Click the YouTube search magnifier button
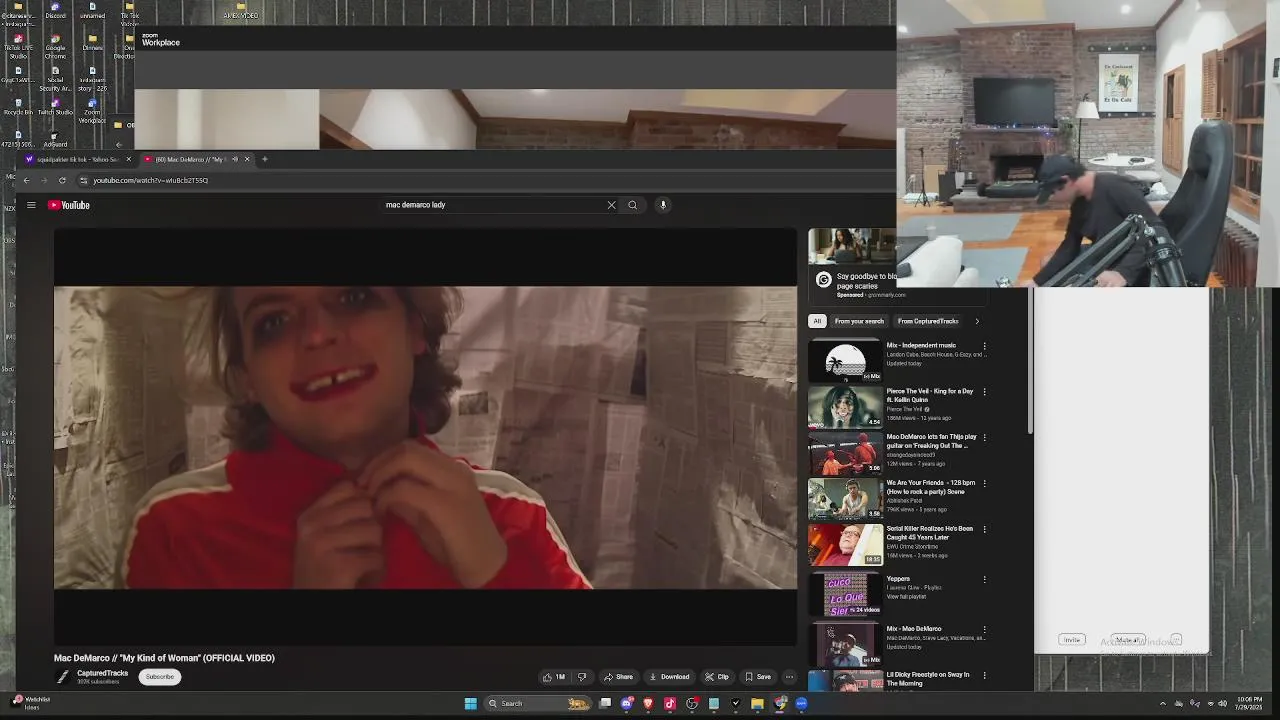The width and height of the screenshot is (1280, 720). pyautogui.click(x=632, y=205)
